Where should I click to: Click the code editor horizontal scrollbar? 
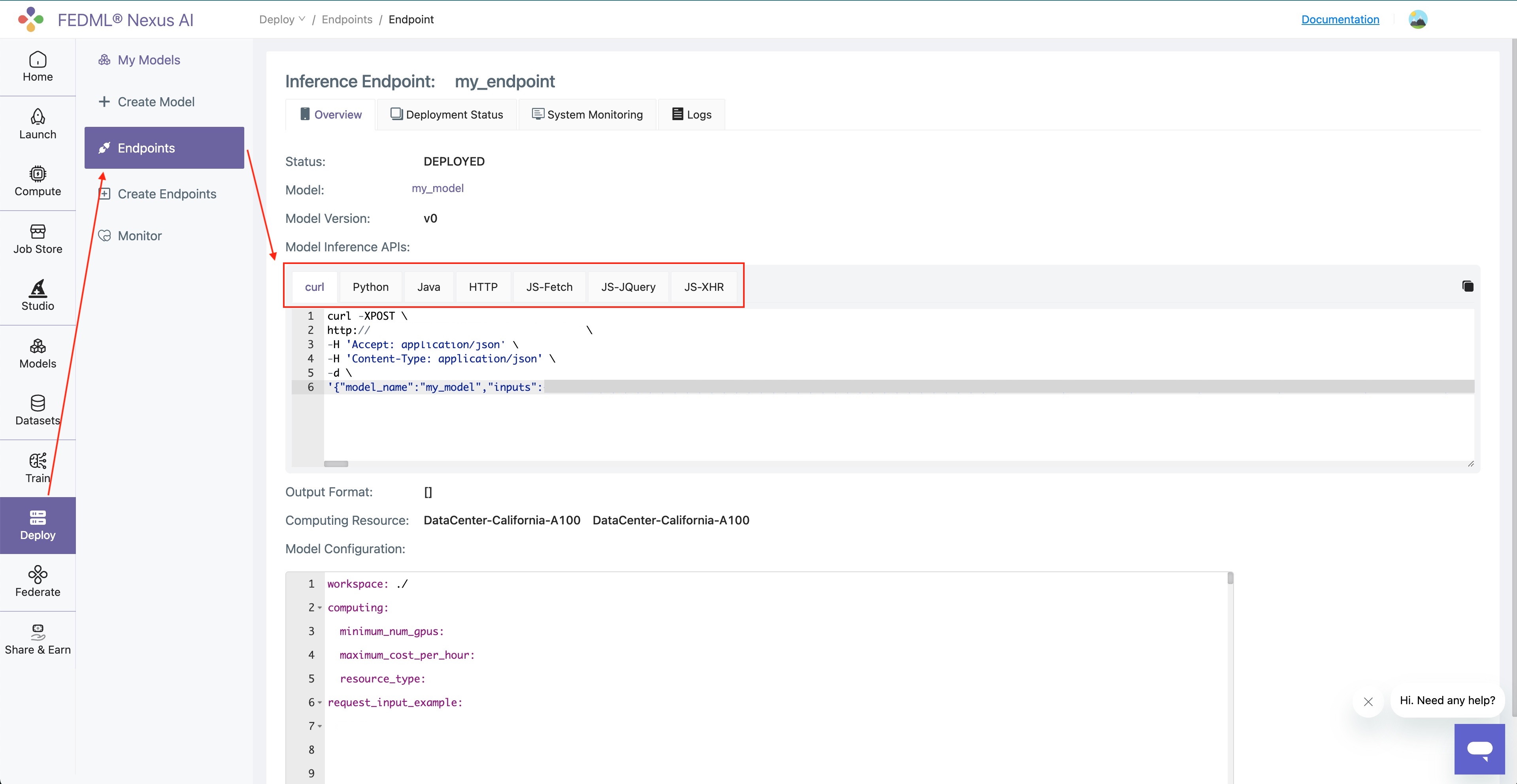click(336, 464)
